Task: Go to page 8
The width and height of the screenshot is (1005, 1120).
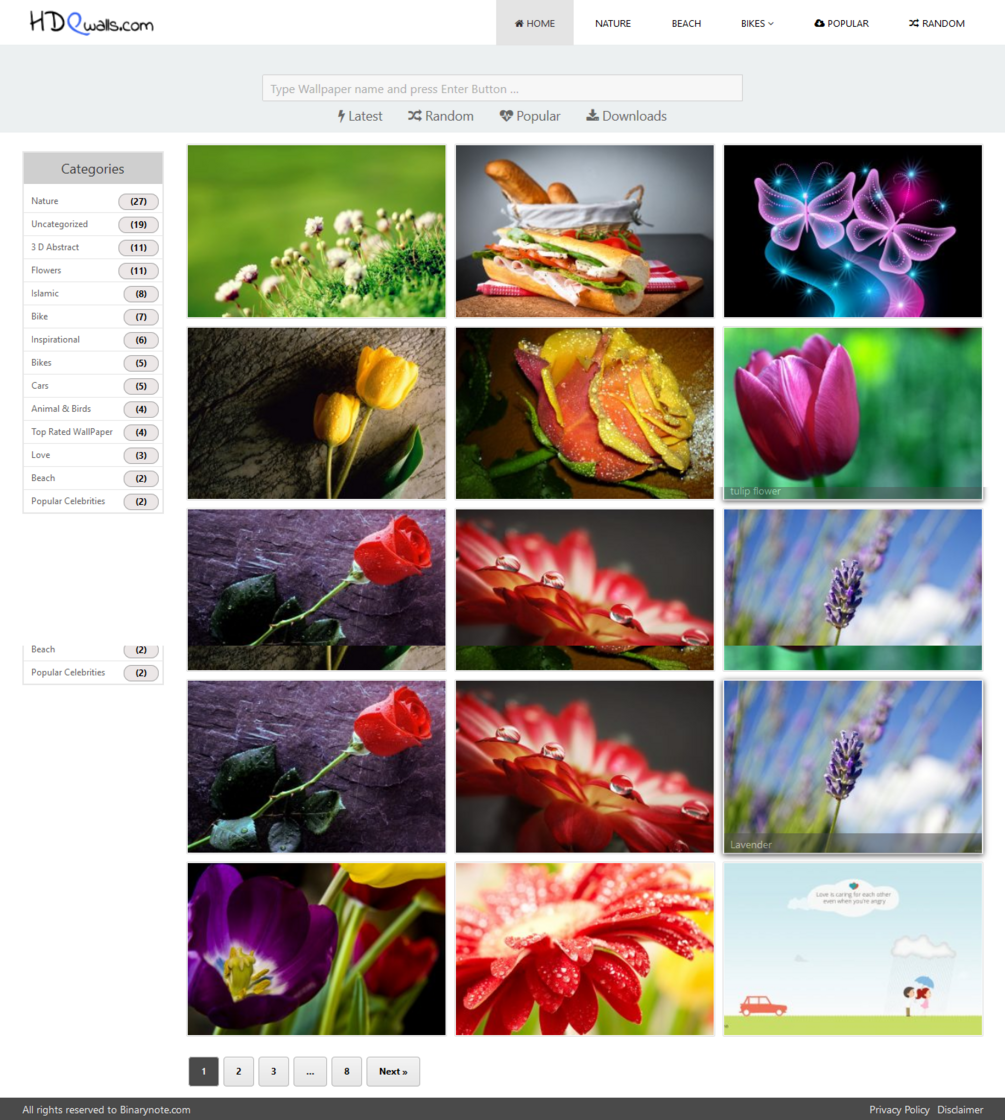Action: [x=346, y=1071]
